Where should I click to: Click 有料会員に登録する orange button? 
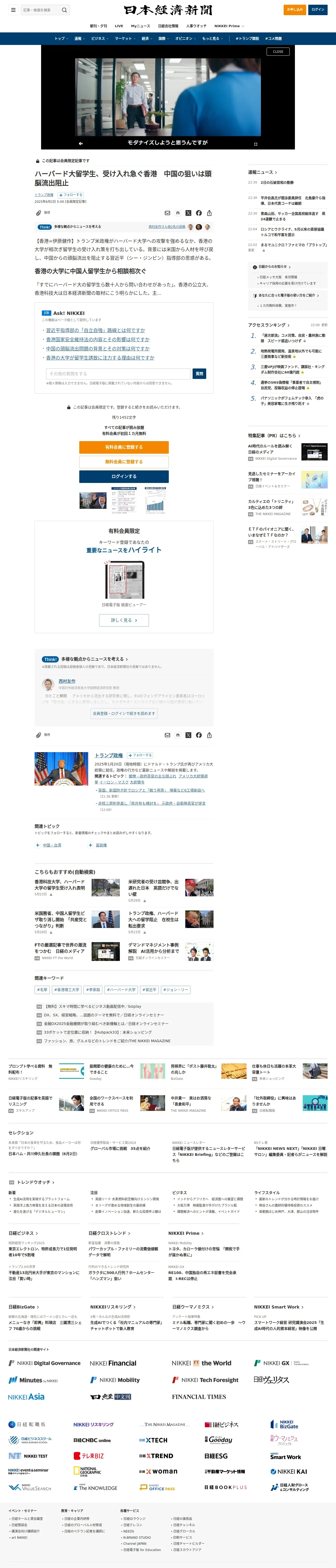(x=124, y=447)
